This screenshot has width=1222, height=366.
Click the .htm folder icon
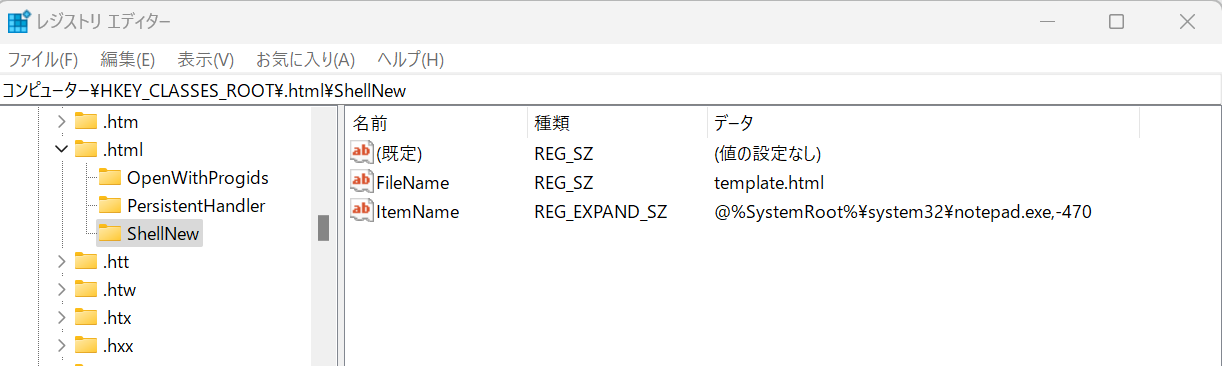86,122
